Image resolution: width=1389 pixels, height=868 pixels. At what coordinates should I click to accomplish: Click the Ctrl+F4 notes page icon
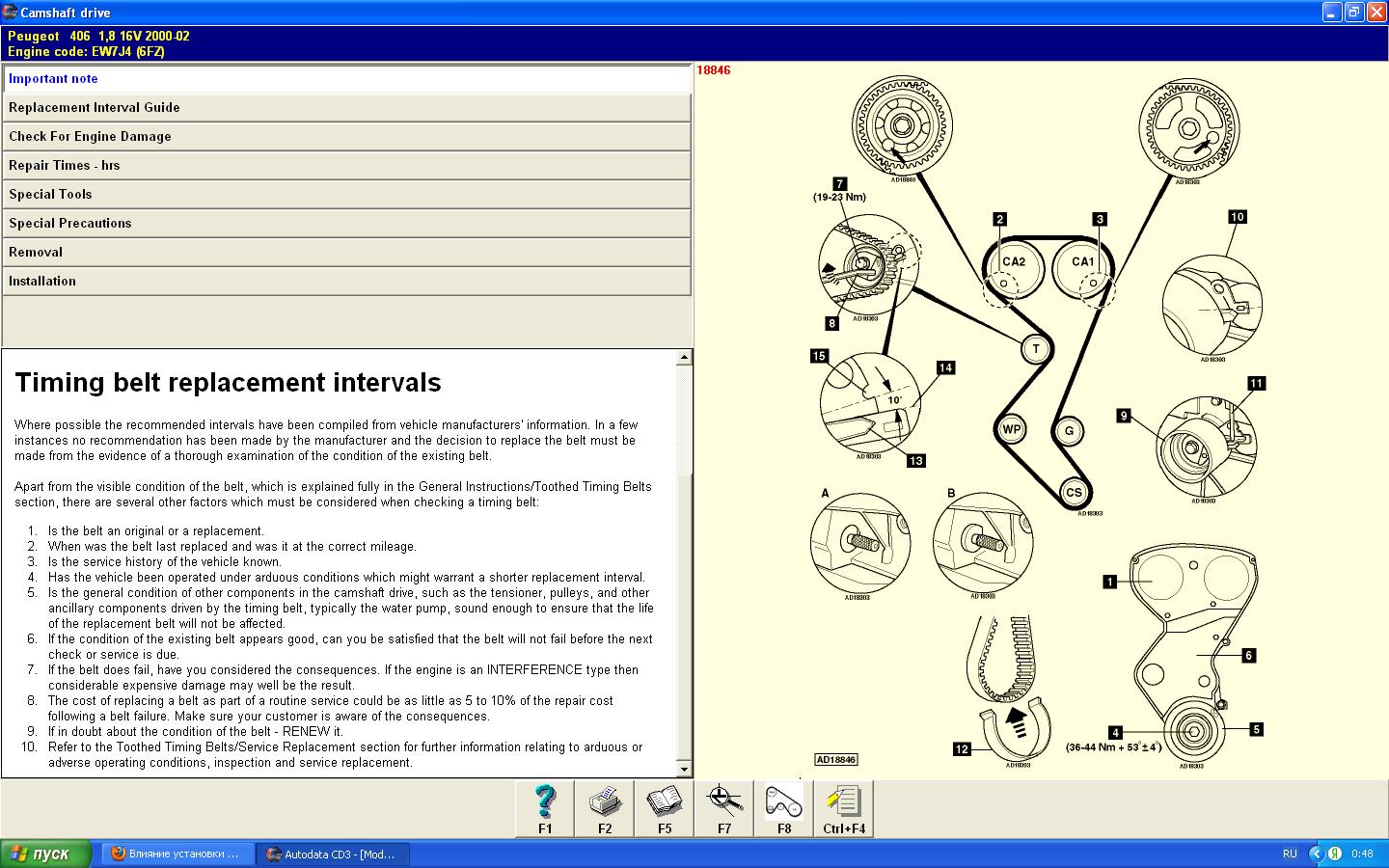click(844, 808)
